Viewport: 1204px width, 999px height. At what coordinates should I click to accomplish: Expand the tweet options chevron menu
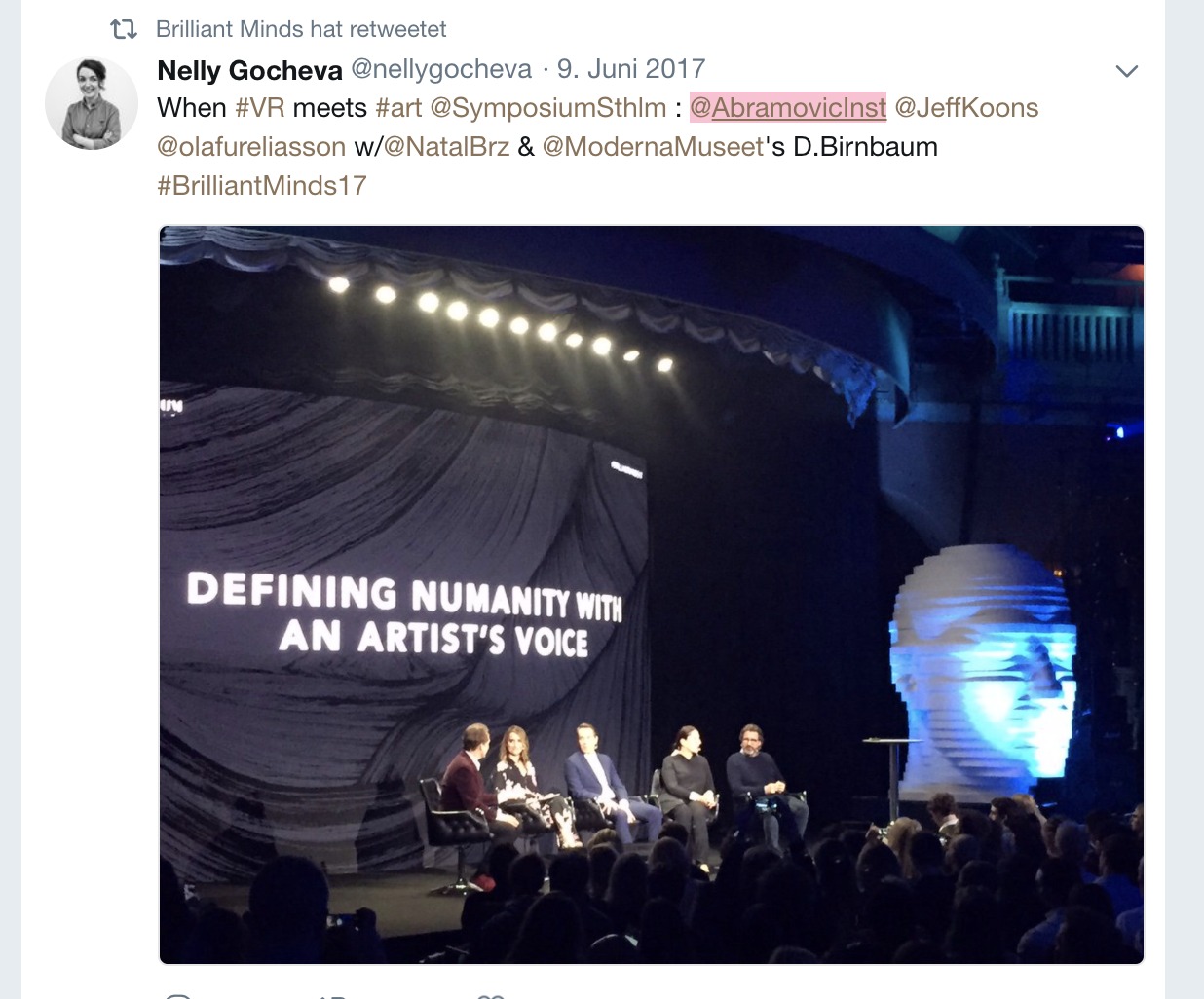[1126, 71]
